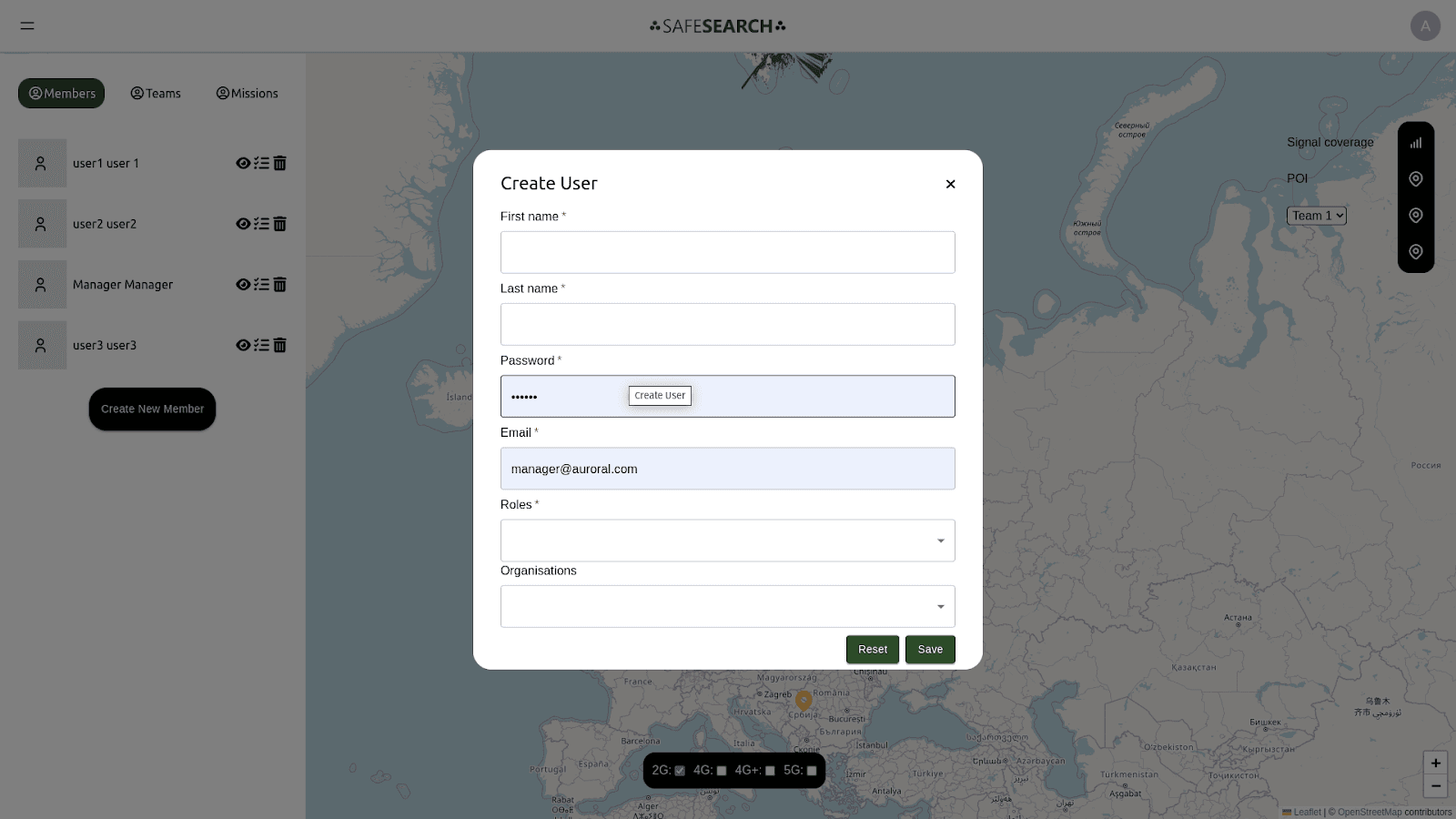Open checklist icon for user3 user3
The width and height of the screenshot is (1456, 819).
tap(261, 346)
